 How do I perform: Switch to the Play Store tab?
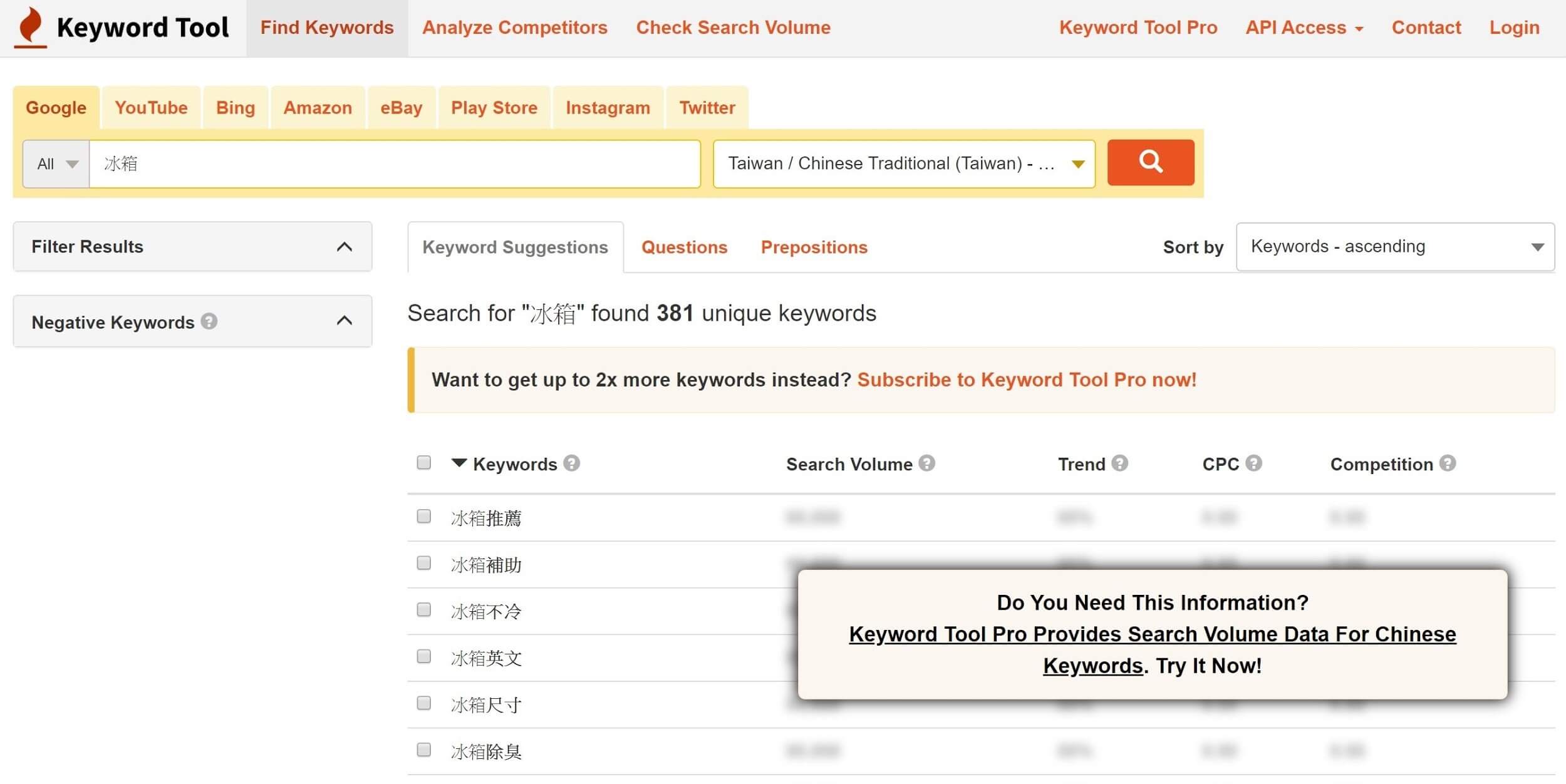(494, 108)
